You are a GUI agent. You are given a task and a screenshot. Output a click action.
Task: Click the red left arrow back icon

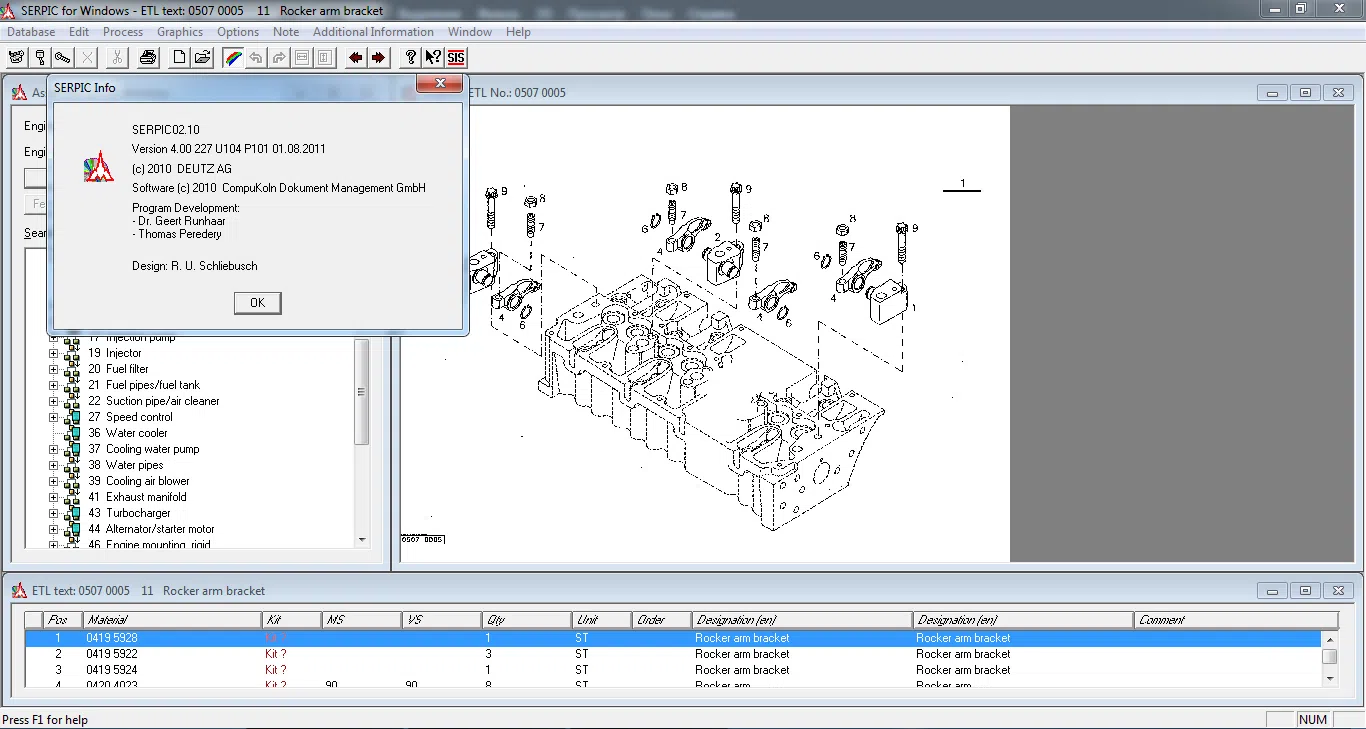(355, 57)
